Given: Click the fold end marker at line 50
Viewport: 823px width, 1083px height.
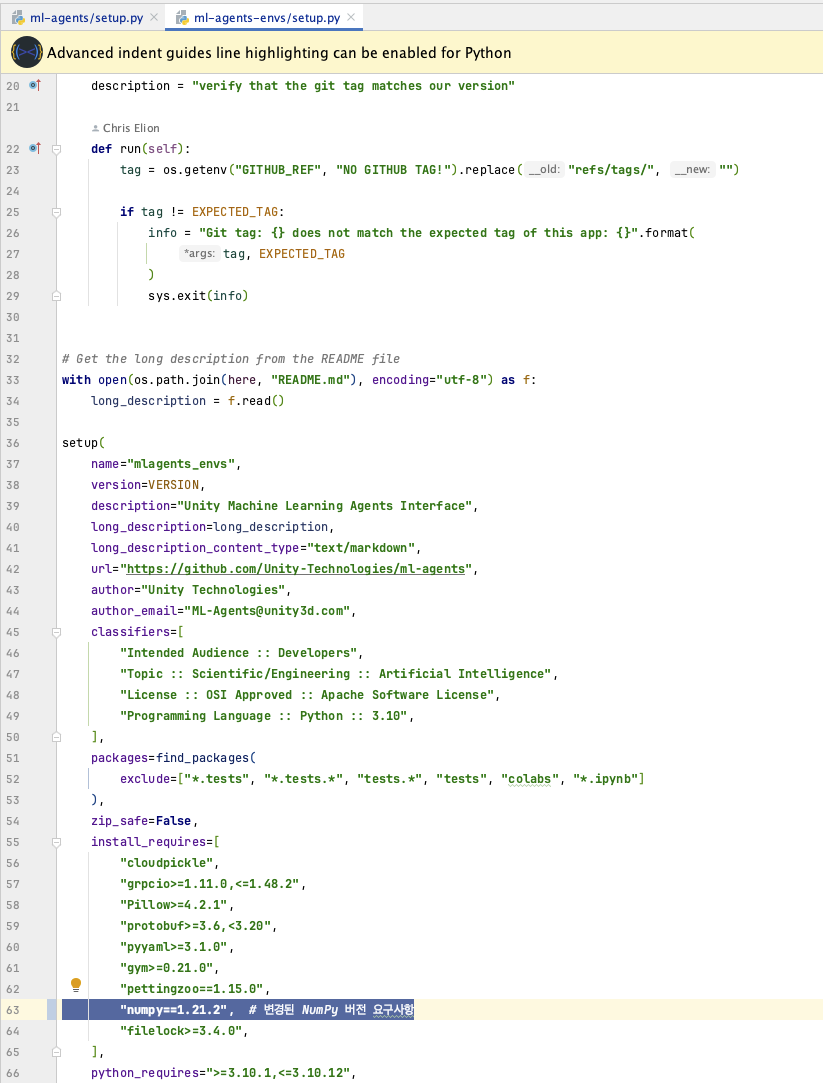Looking at the screenshot, I should click(x=57, y=737).
